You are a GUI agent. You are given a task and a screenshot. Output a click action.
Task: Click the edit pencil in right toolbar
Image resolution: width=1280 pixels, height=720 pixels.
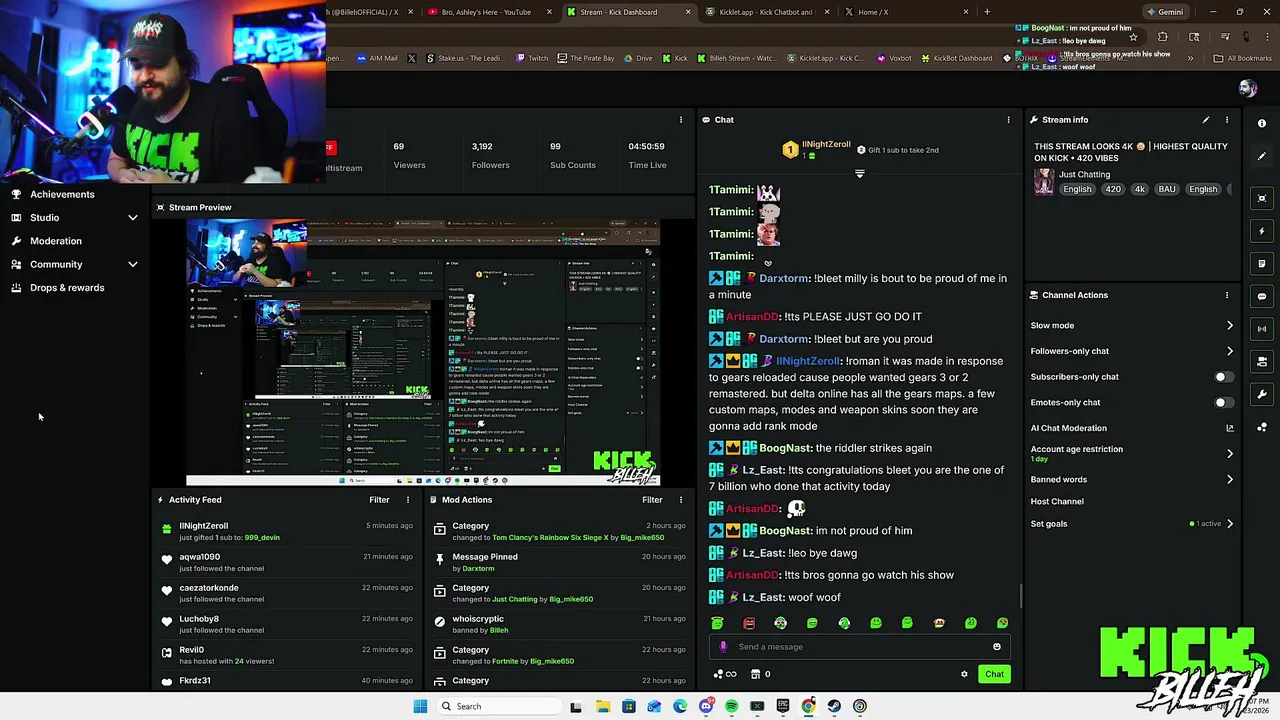(x=1262, y=157)
